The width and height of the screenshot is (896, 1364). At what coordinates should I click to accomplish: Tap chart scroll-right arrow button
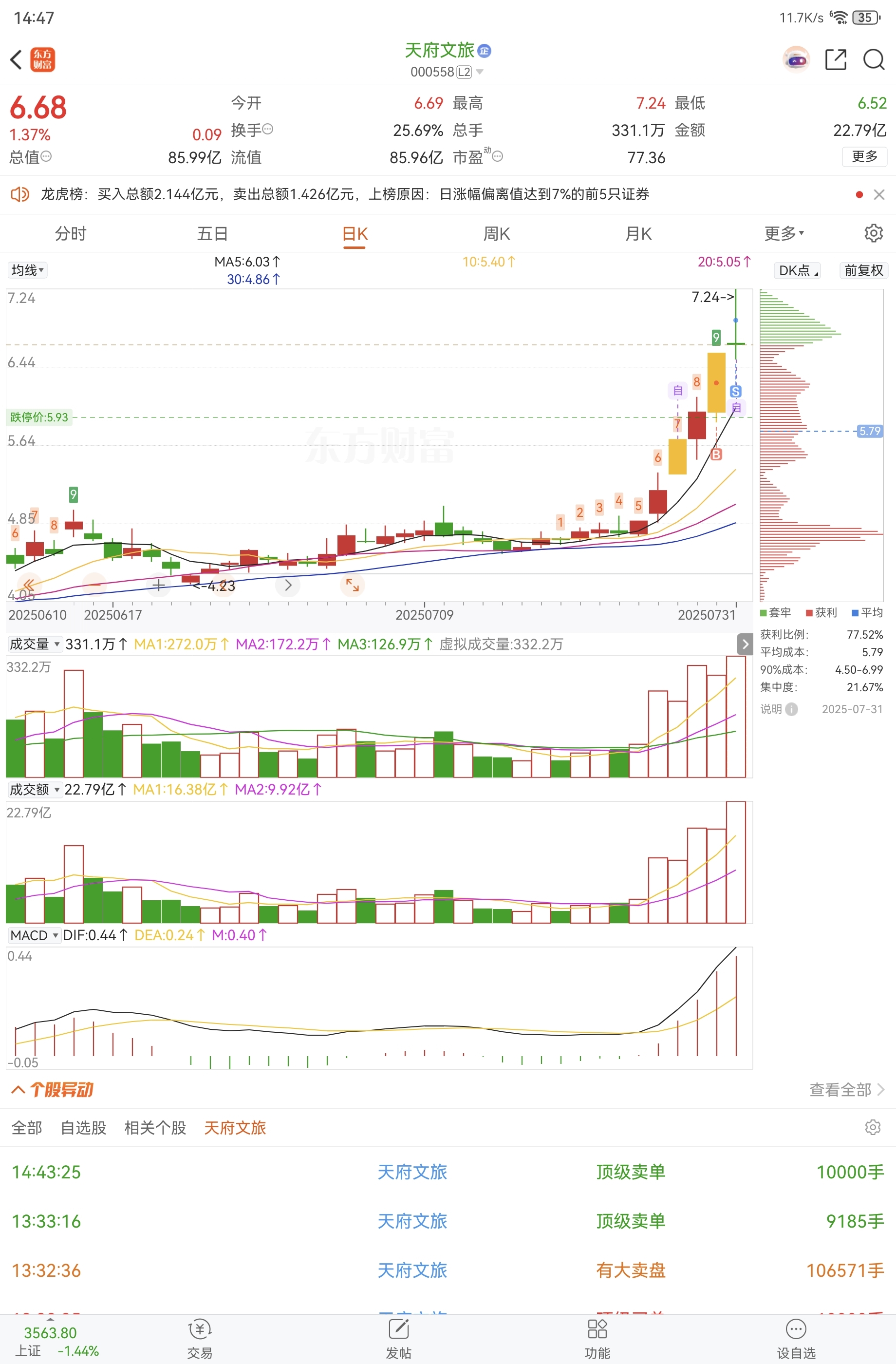click(x=288, y=585)
